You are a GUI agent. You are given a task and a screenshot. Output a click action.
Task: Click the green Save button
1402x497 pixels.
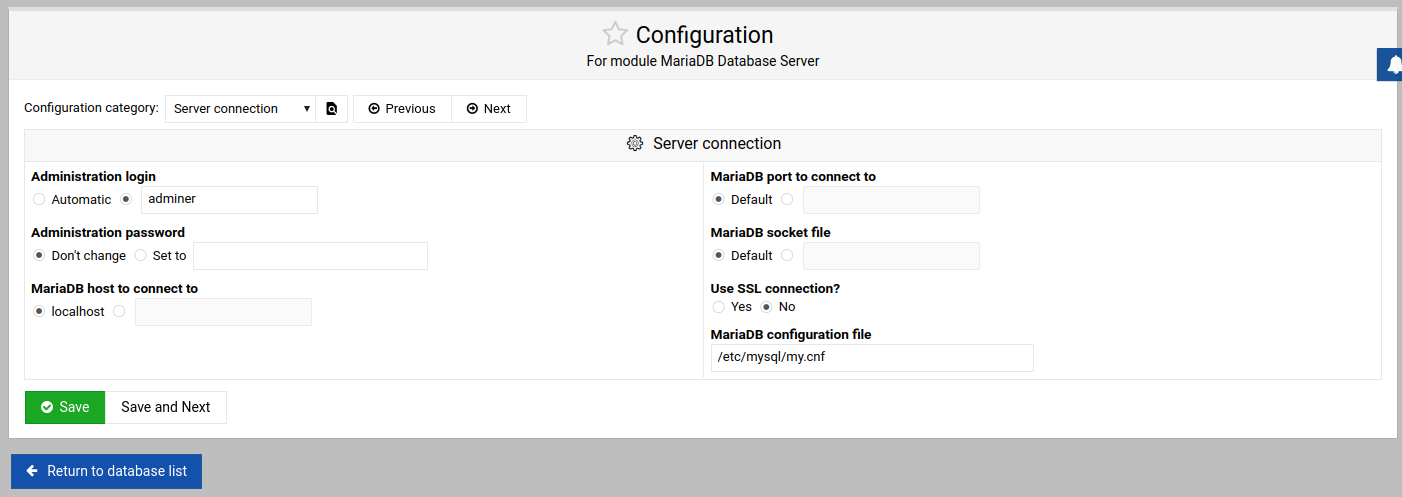click(x=65, y=407)
